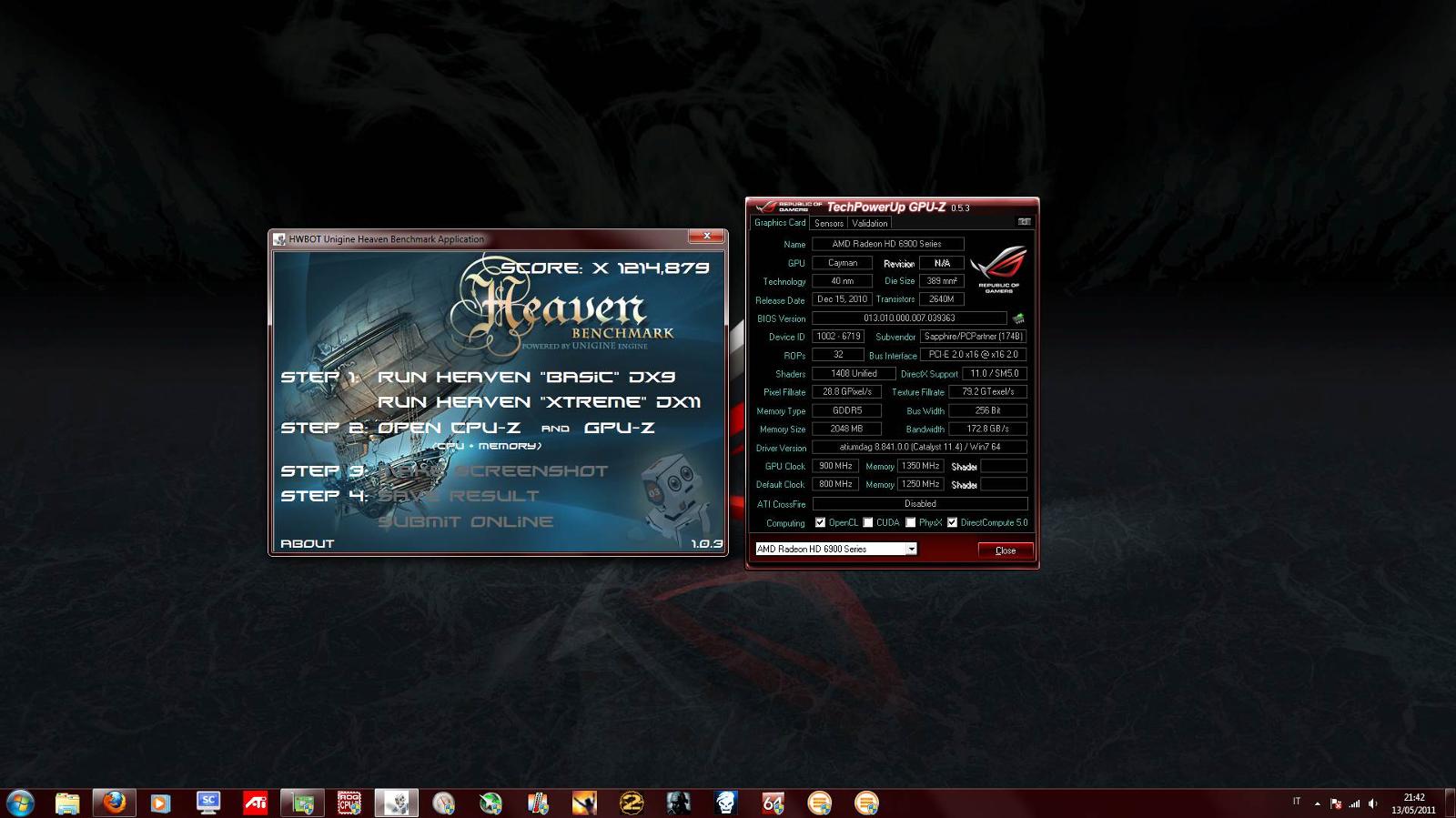
Task: Open the volume speaker tray icon
Action: (x=1372, y=803)
